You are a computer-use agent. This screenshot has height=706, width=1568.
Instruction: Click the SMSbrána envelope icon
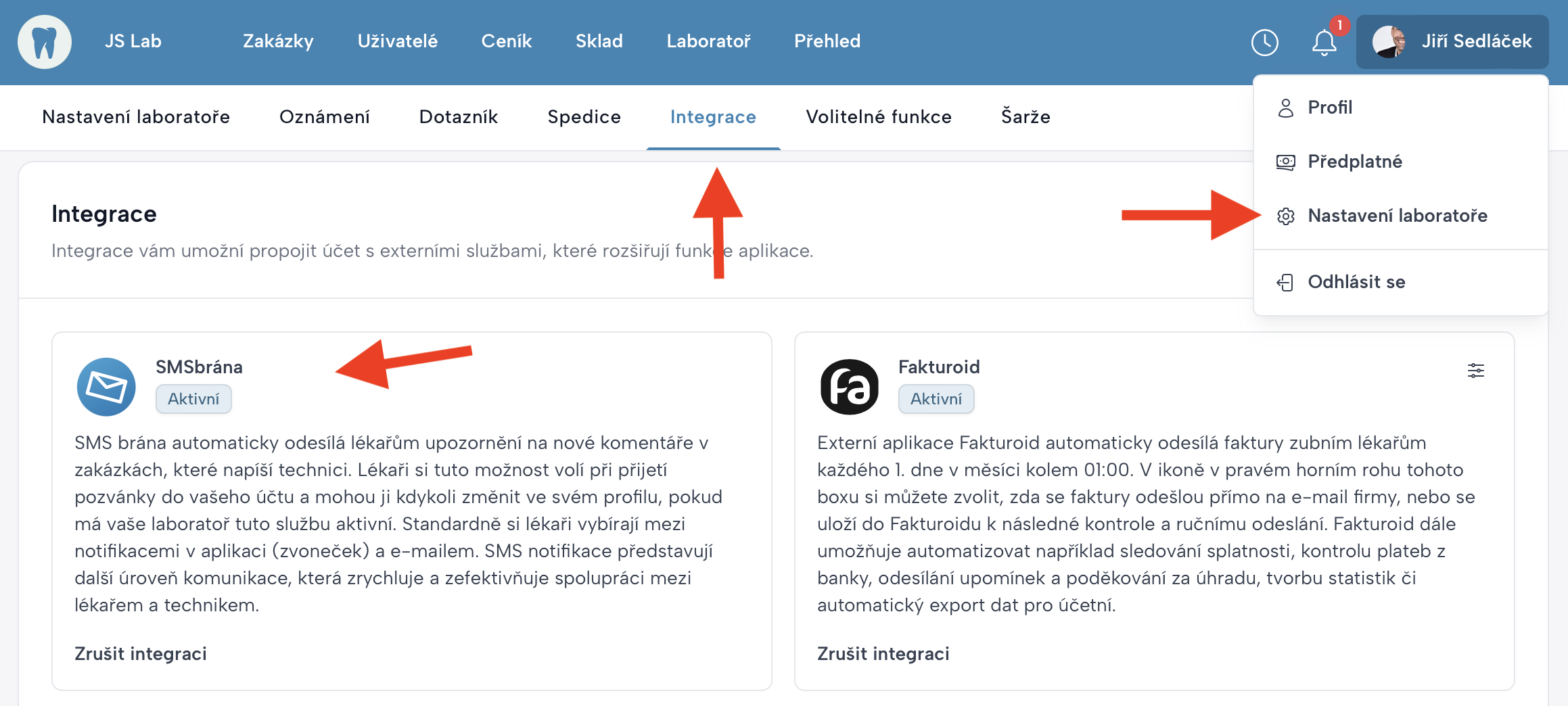(x=106, y=387)
